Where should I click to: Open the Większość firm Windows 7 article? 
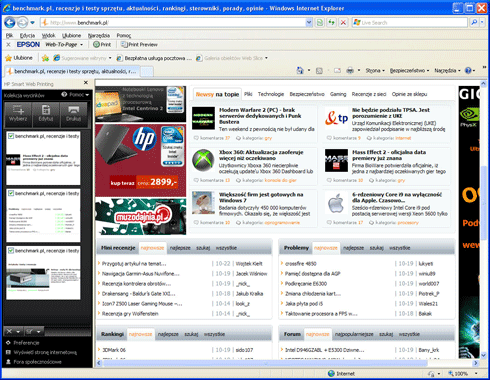(261, 197)
